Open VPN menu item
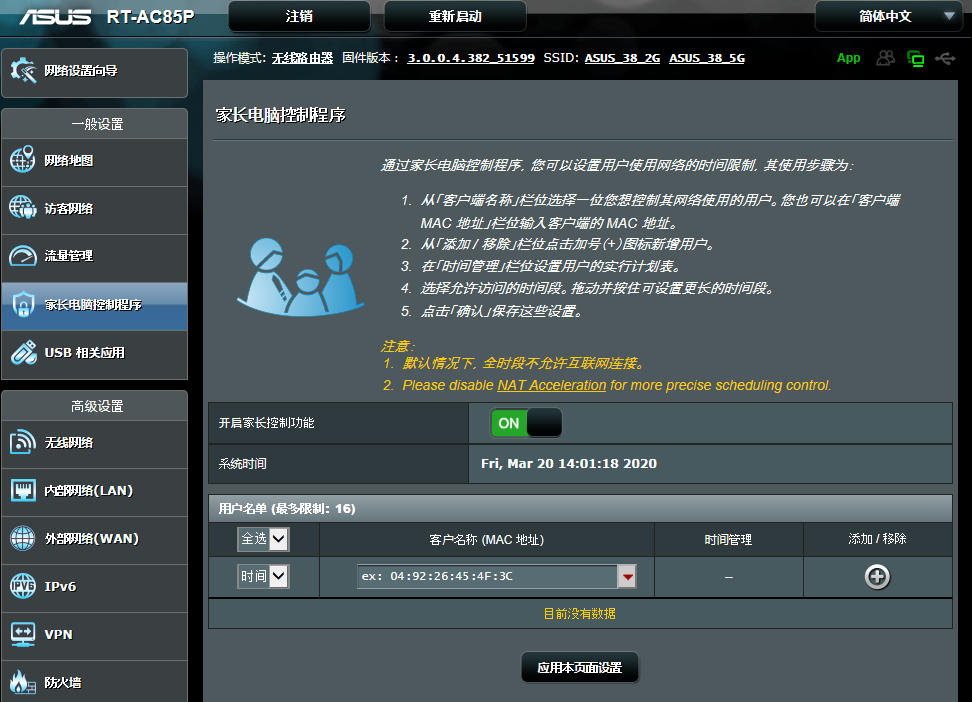This screenshot has width=972, height=702. (95, 634)
